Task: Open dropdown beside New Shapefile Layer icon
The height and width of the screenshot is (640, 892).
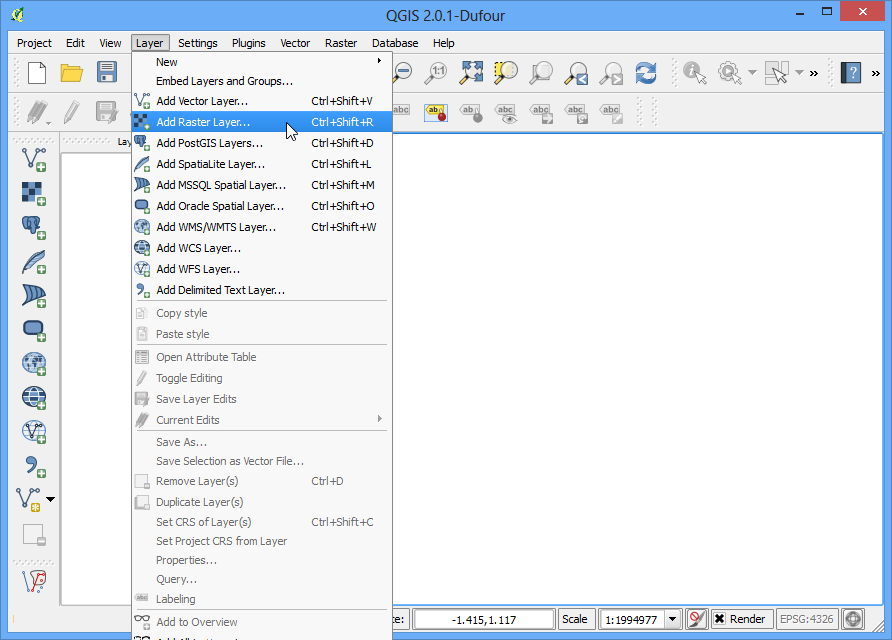Action: tap(51, 499)
